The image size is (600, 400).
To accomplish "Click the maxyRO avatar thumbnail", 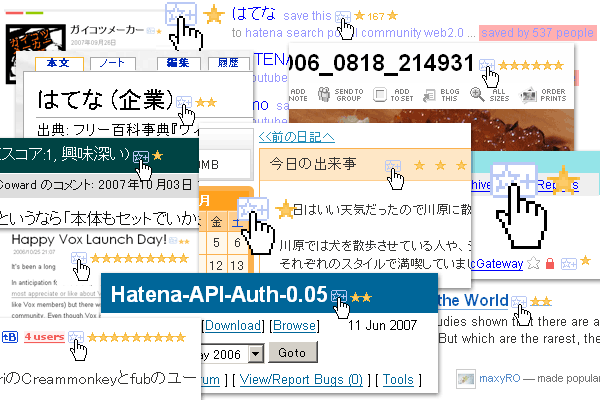I will coord(466,379).
